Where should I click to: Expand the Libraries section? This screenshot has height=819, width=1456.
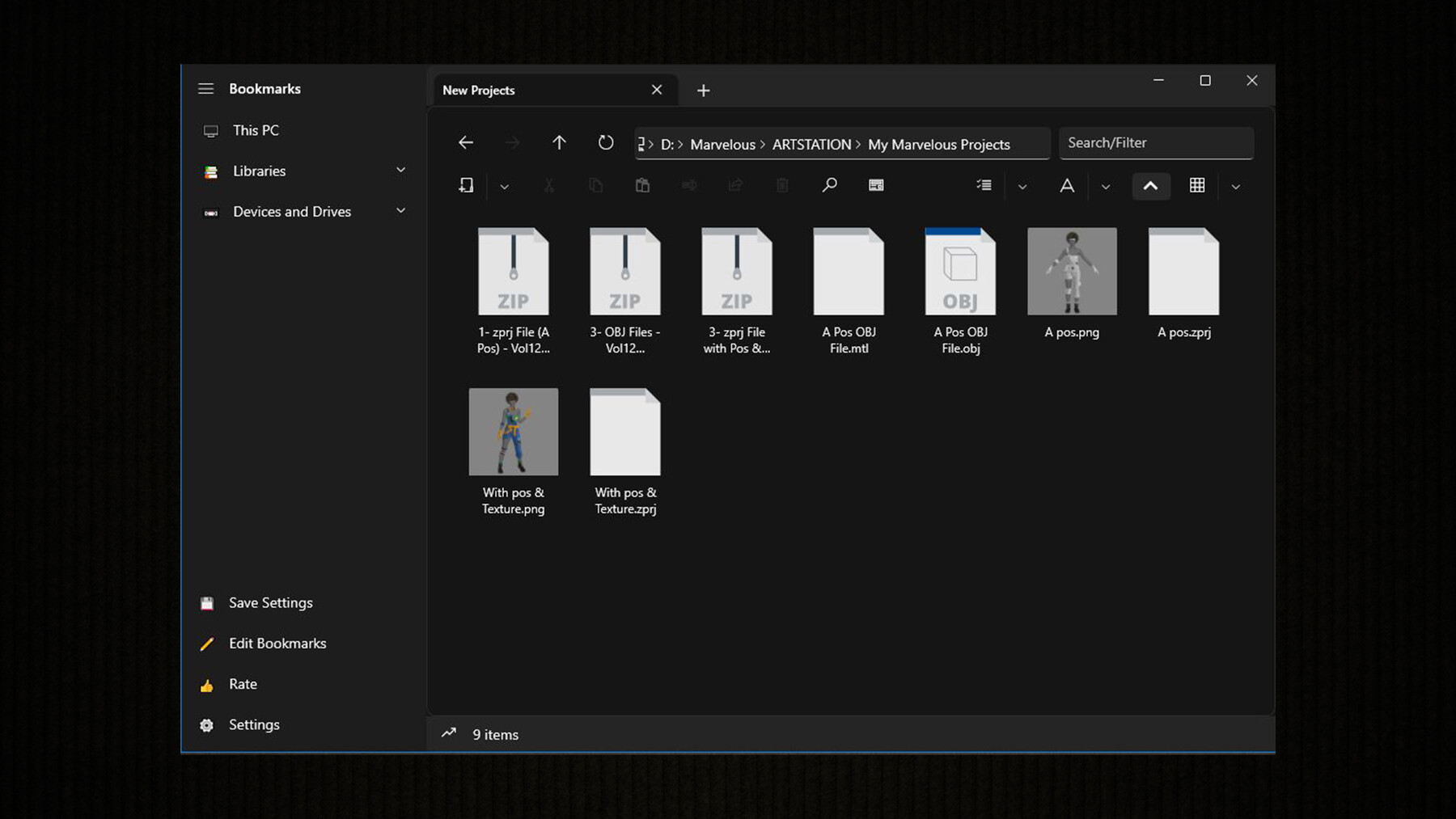400,171
